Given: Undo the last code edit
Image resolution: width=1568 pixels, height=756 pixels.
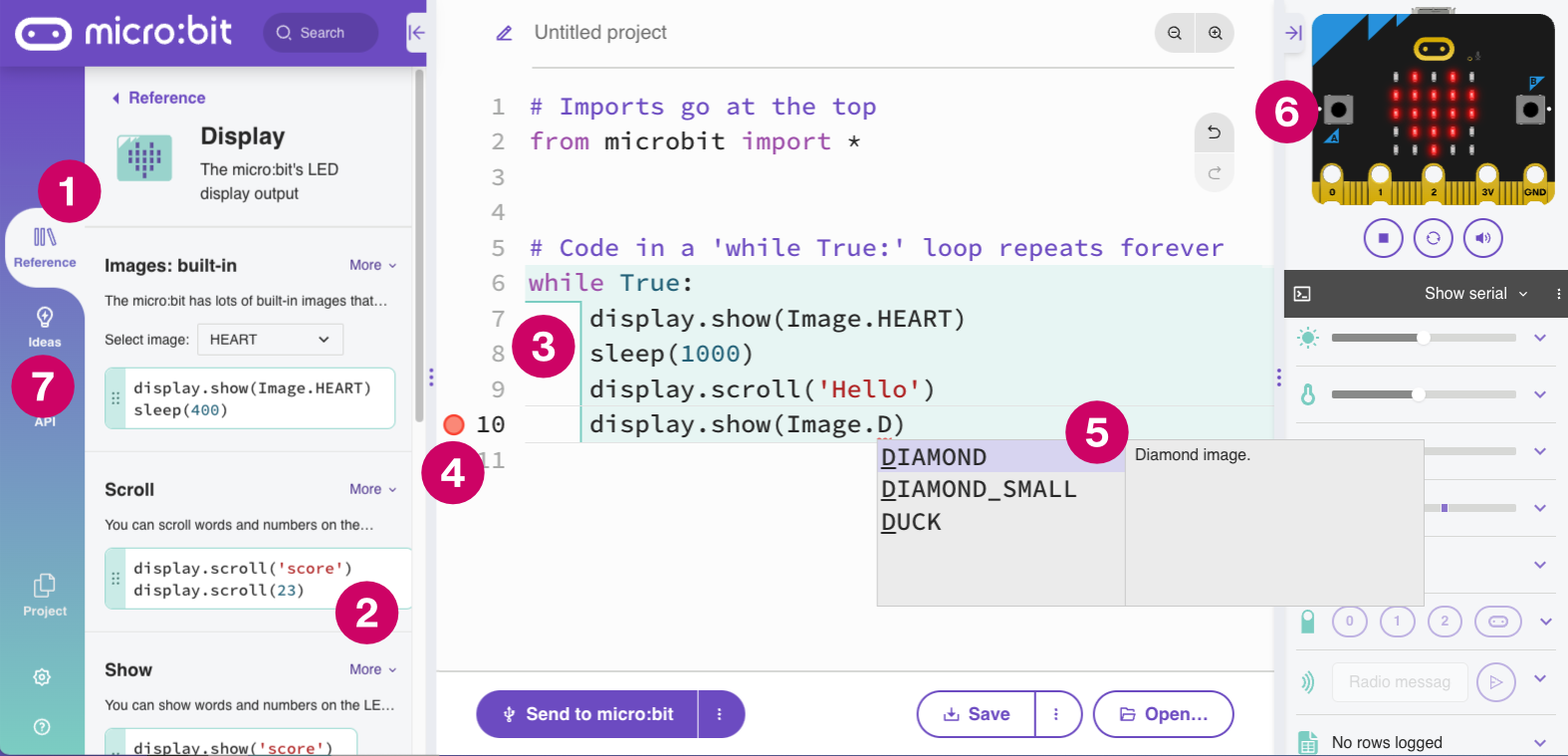Looking at the screenshot, I should click(1214, 132).
